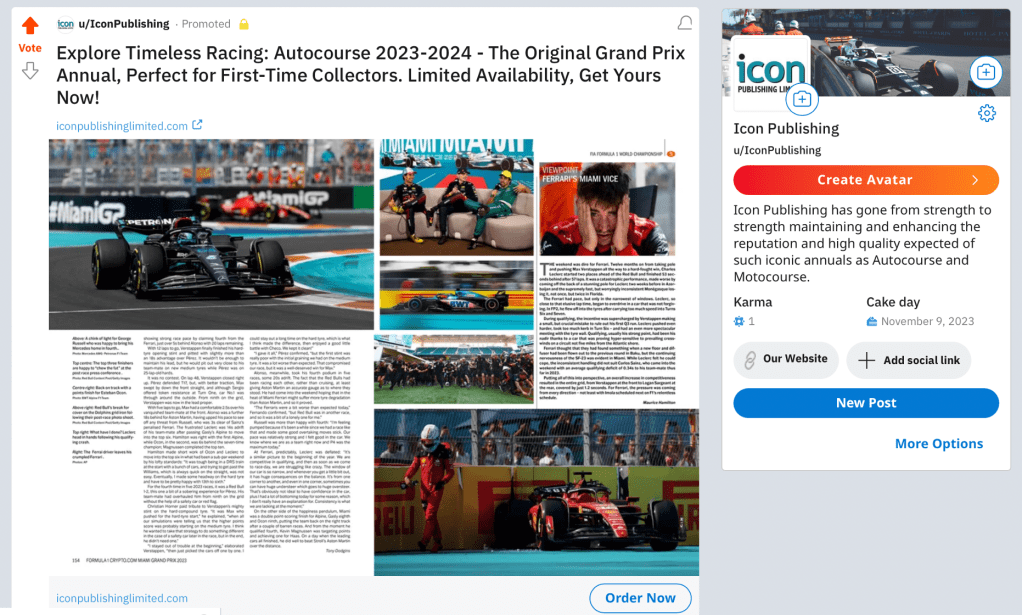Click the Create Avatar button
Image resolution: width=1022 pixels, height=615 pixels.
tap(866, 180)
